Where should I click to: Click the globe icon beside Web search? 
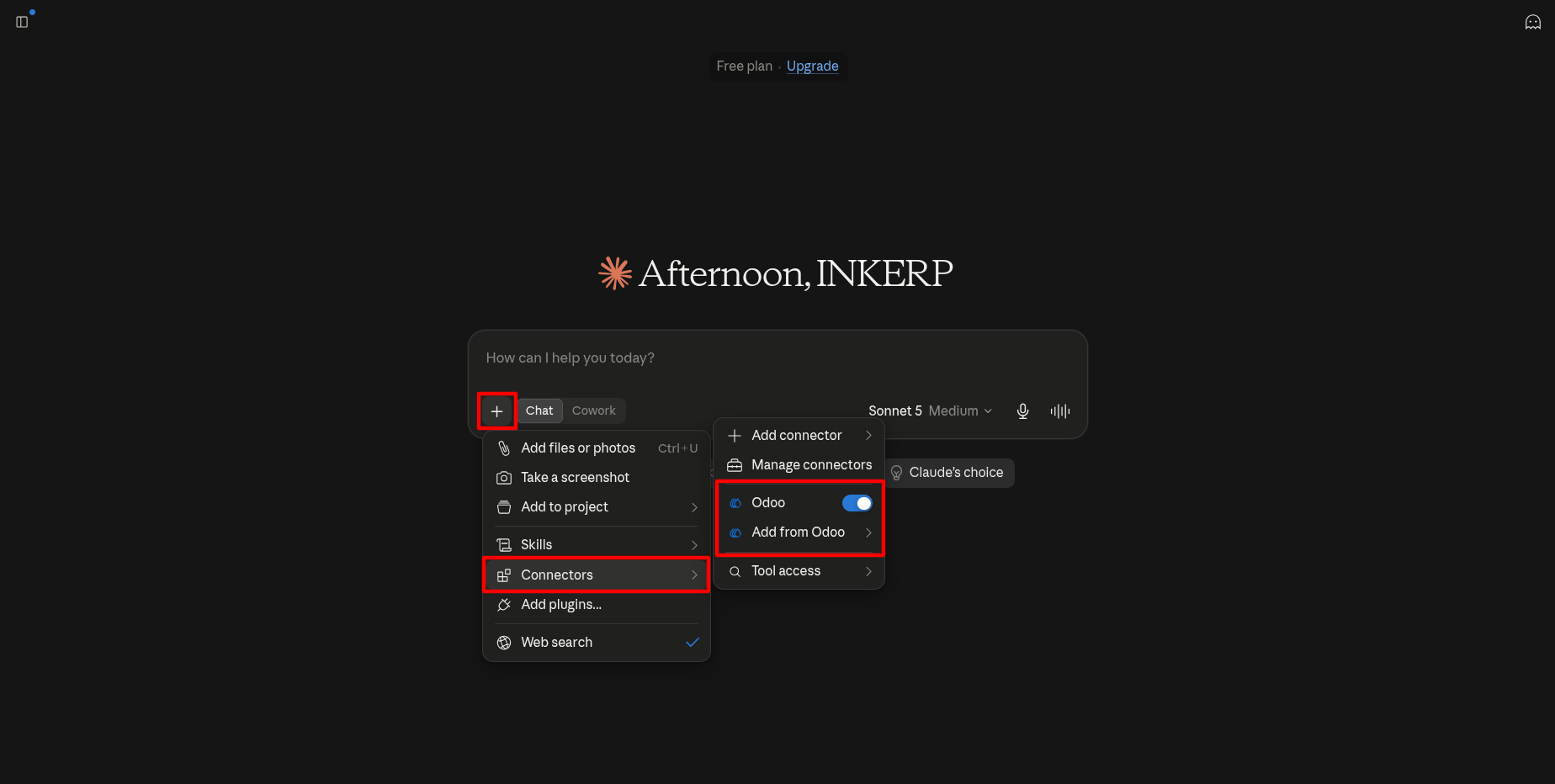[504, 643]
